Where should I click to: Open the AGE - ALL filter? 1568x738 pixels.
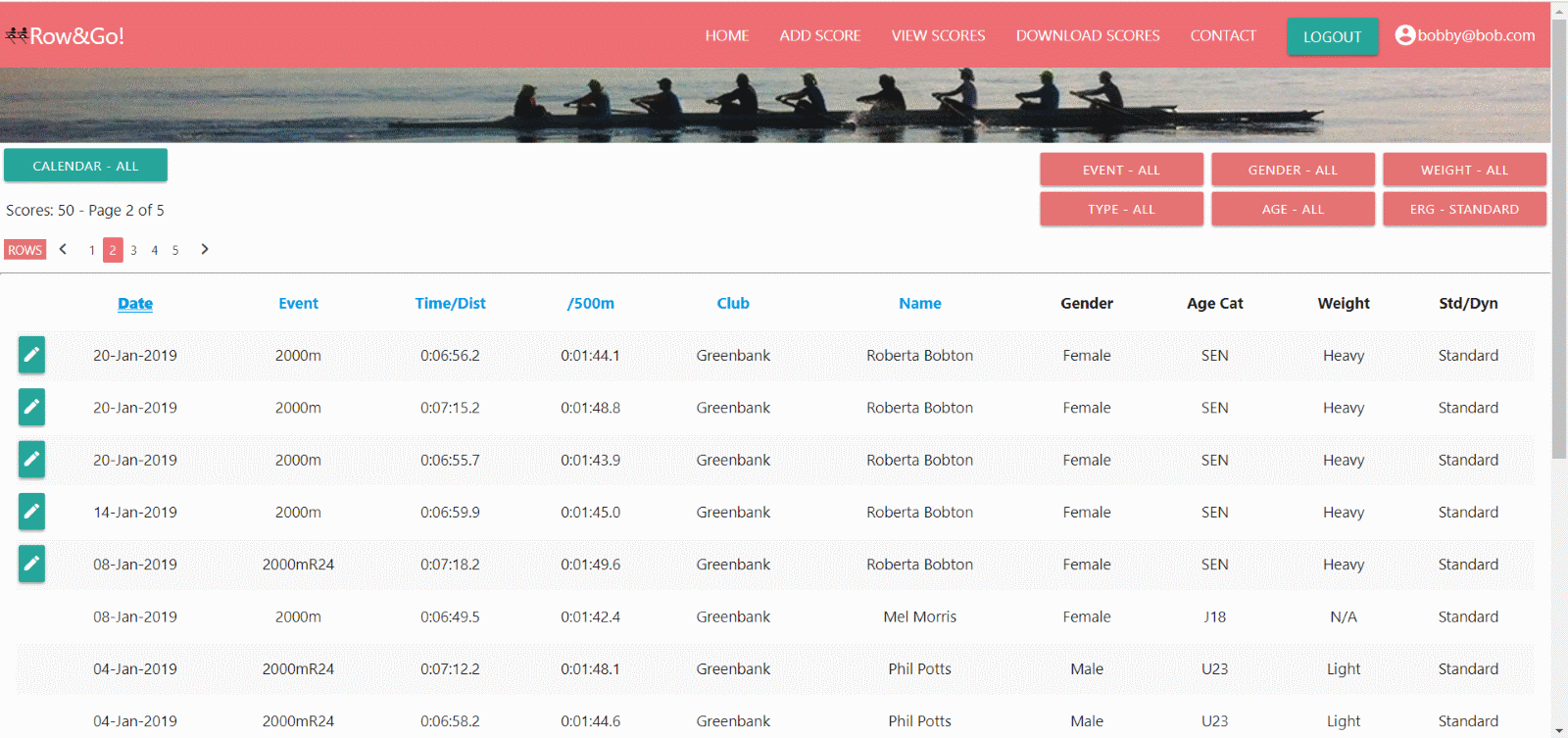pyautogui.click(x=1293, y=209)
